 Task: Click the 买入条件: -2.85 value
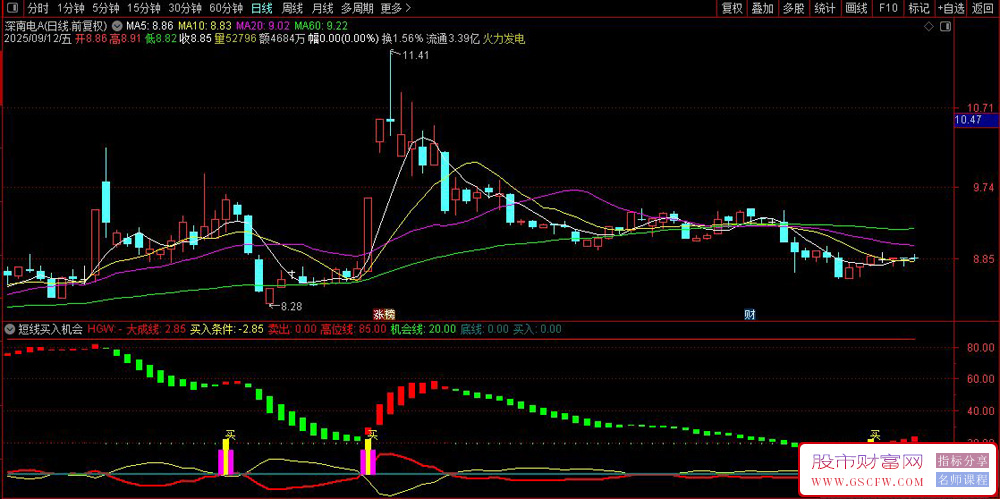tap(227, 329)
